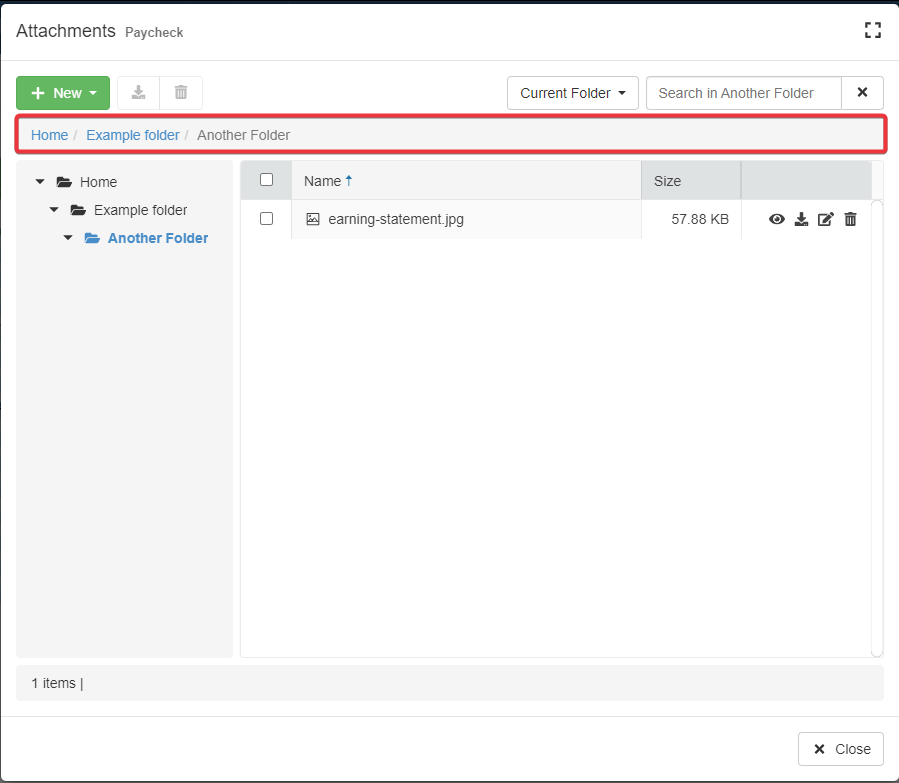Go to Home via breadcrumb link
The image size is (899, 783).
tap(49, 135)
